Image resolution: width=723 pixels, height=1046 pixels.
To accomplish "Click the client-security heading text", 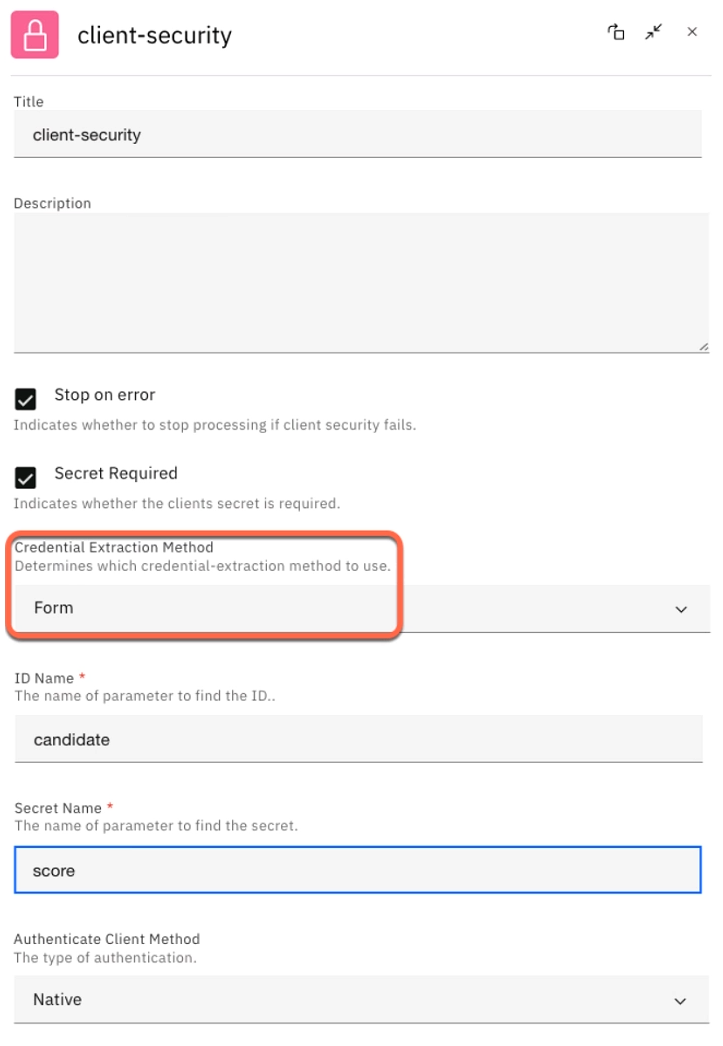I will point(155,36).
